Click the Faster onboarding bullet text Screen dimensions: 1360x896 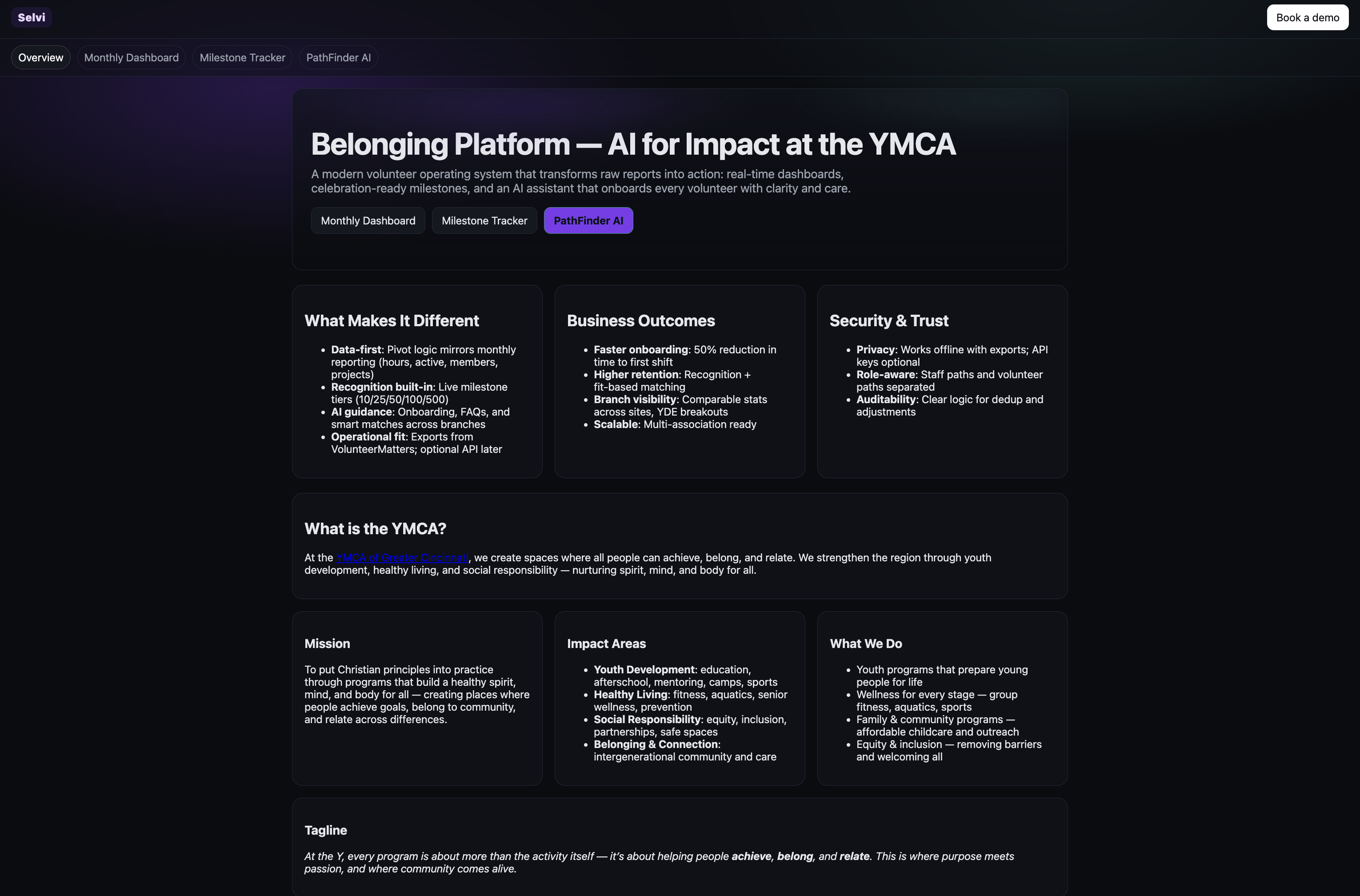(640, 350)
